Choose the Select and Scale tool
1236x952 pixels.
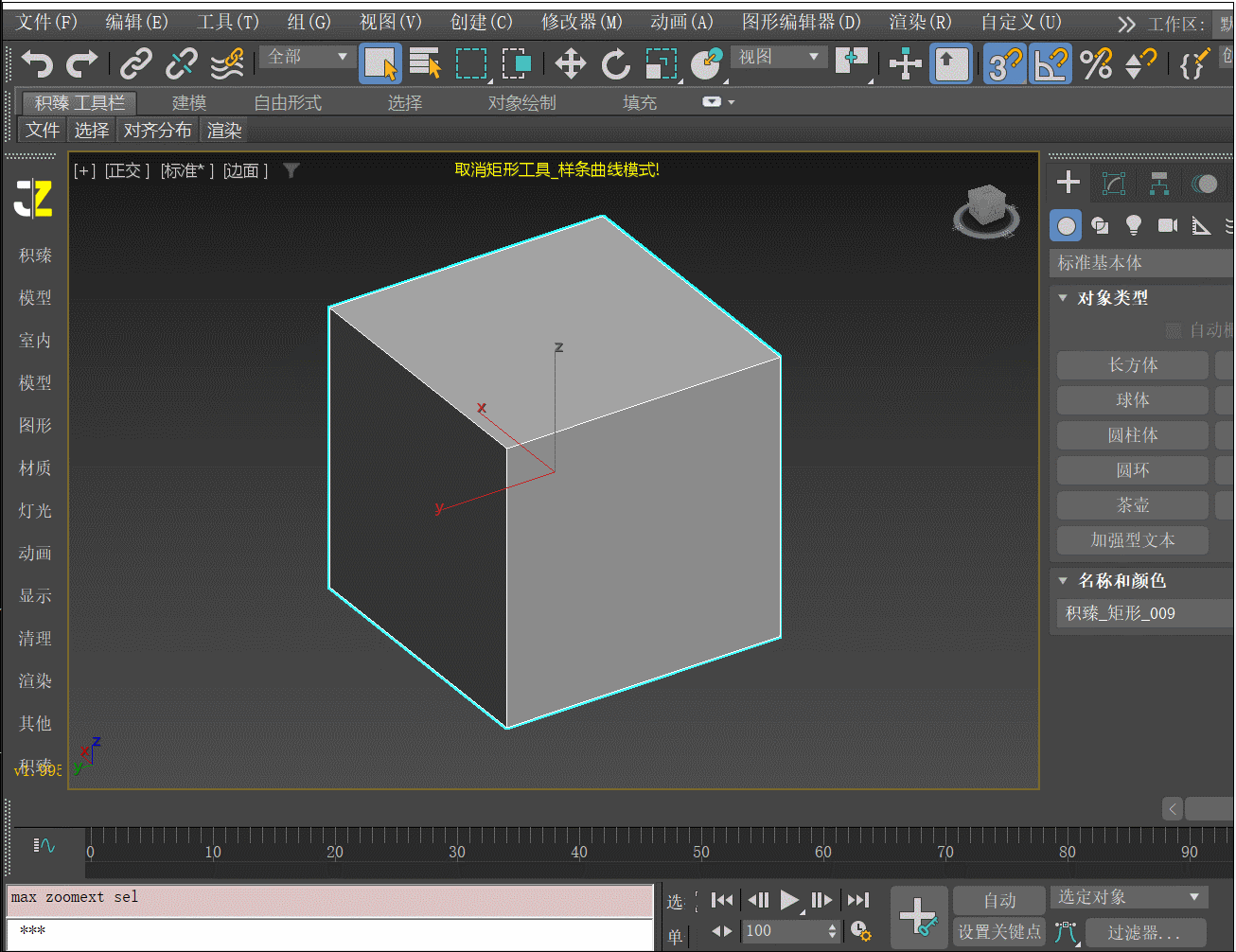662,63
